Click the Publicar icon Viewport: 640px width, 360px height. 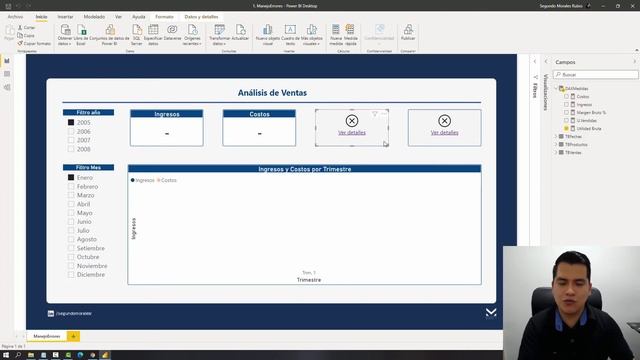(x=408, y=29)
